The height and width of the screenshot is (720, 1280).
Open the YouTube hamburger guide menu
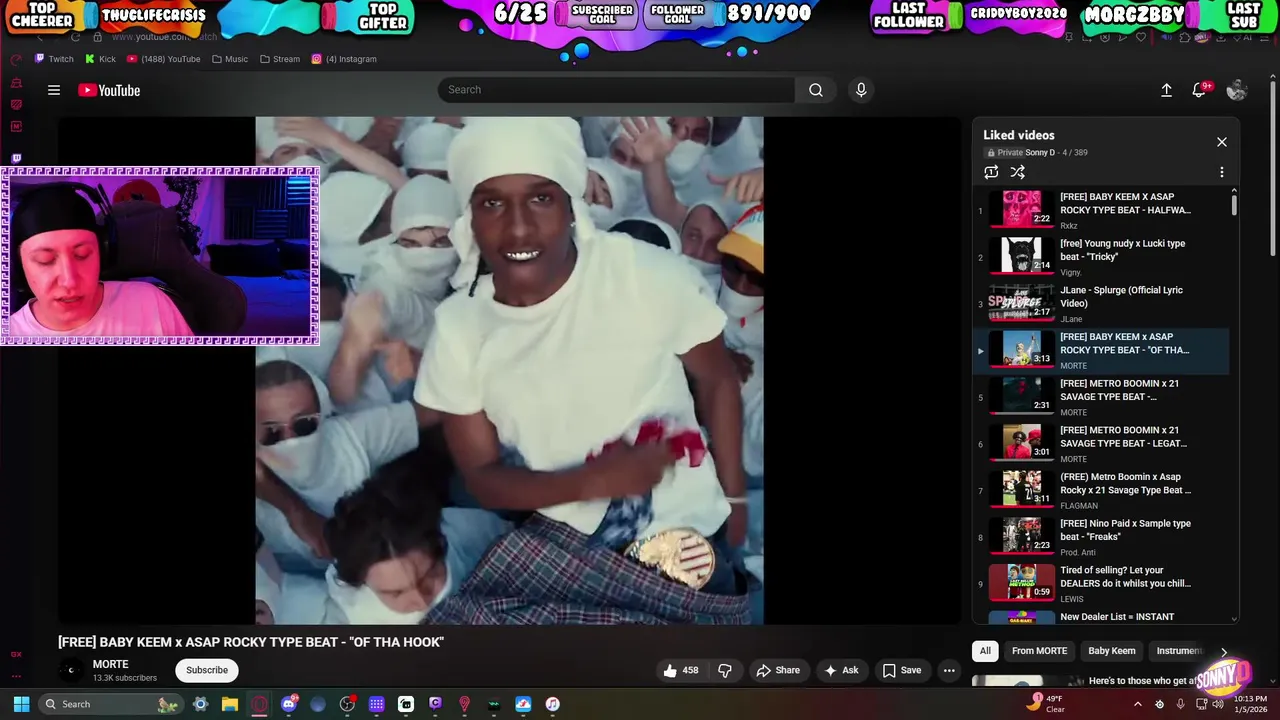tap(54, 90)
